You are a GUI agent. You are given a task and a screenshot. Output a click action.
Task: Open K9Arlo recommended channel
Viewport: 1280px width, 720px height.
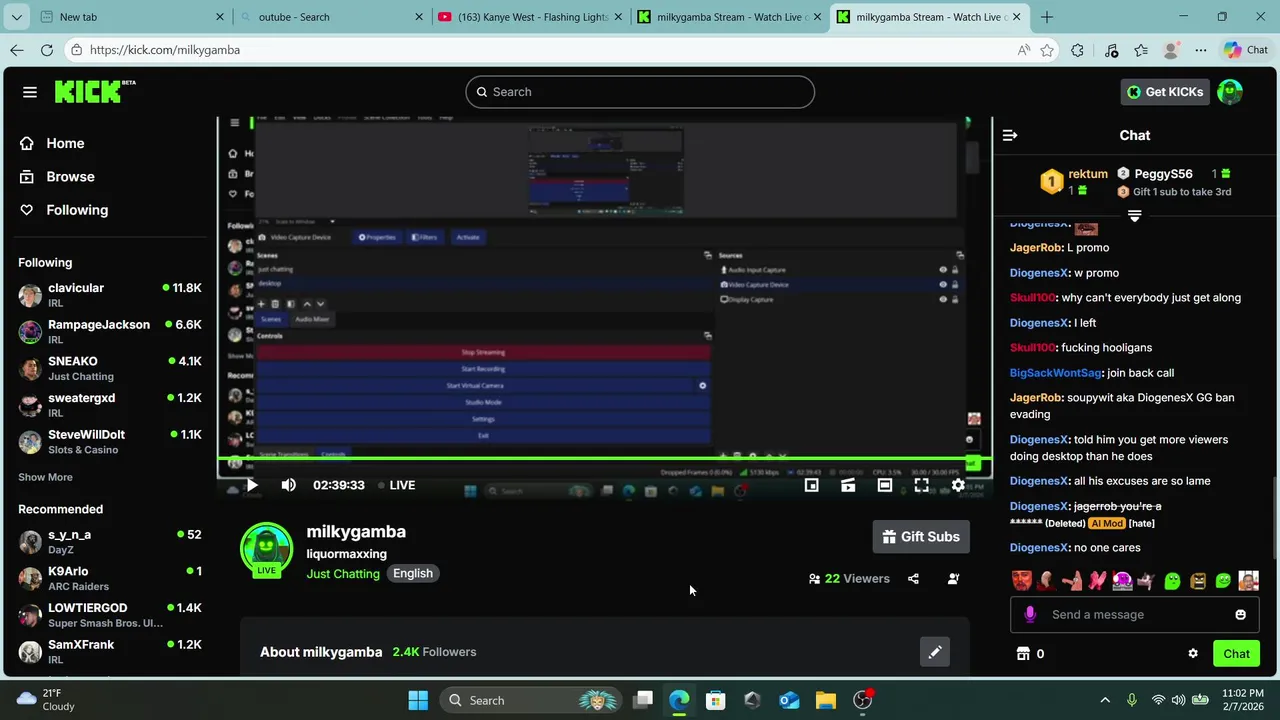coord(110,579)
